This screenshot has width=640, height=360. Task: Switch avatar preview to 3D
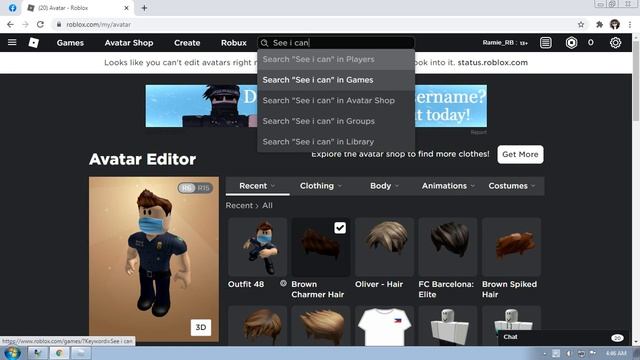pyautogui.click(x=201, y=327)
